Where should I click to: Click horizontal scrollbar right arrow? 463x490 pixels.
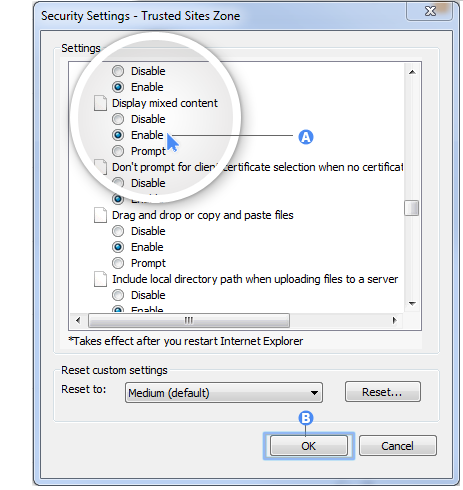pyautogui.click(x=395, y=321)
